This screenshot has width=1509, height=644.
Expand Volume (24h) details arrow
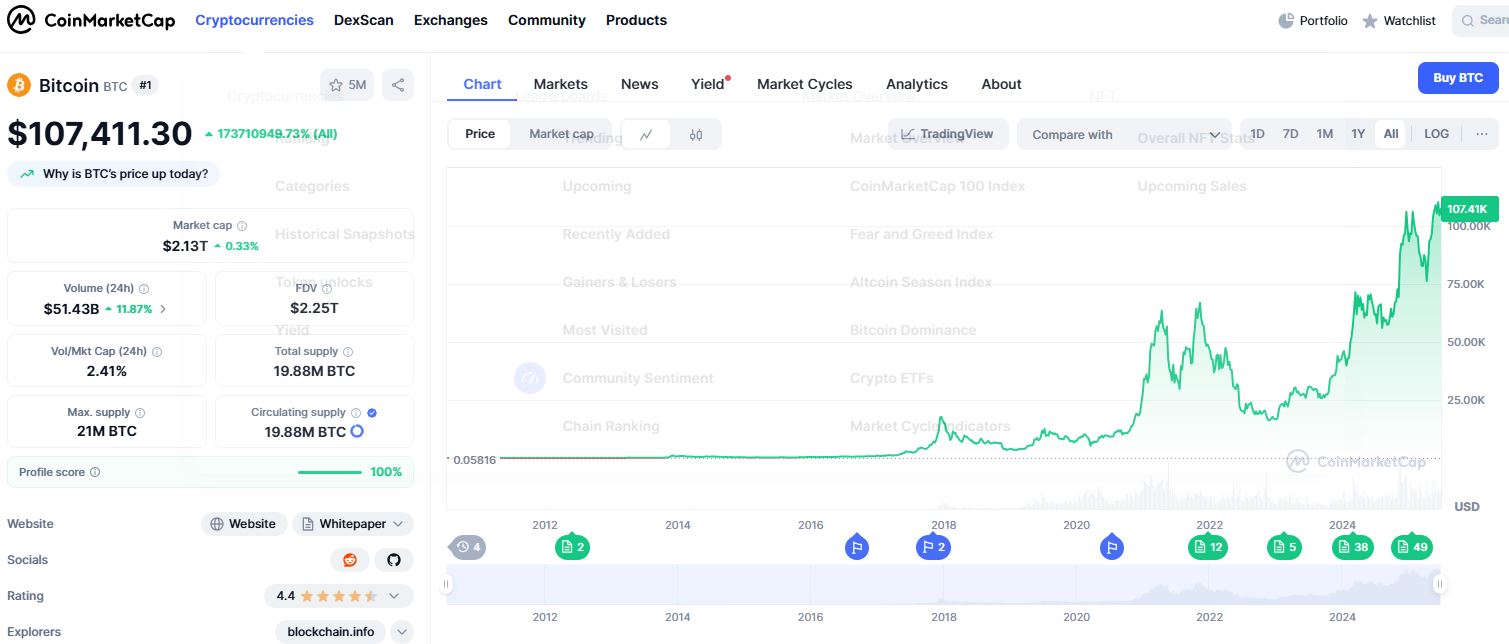pos(163,309)
